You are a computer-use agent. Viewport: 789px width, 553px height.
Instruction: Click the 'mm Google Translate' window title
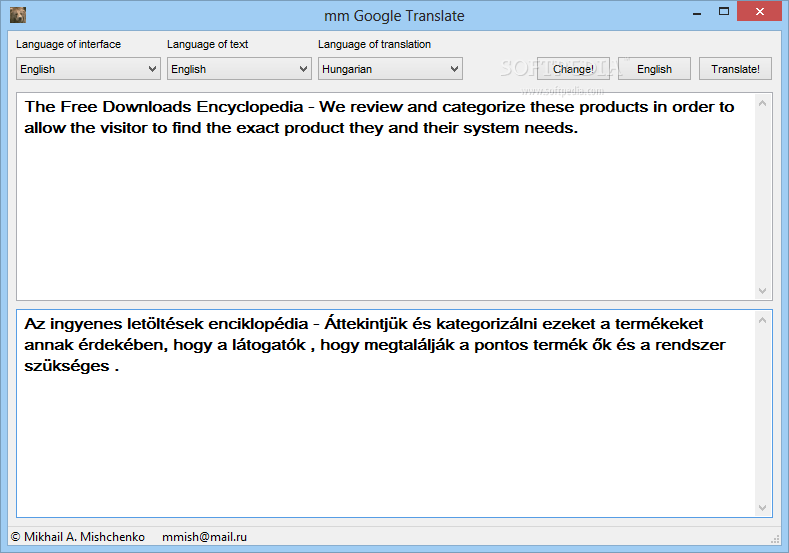pyautogui.click(x=394, y=16)
